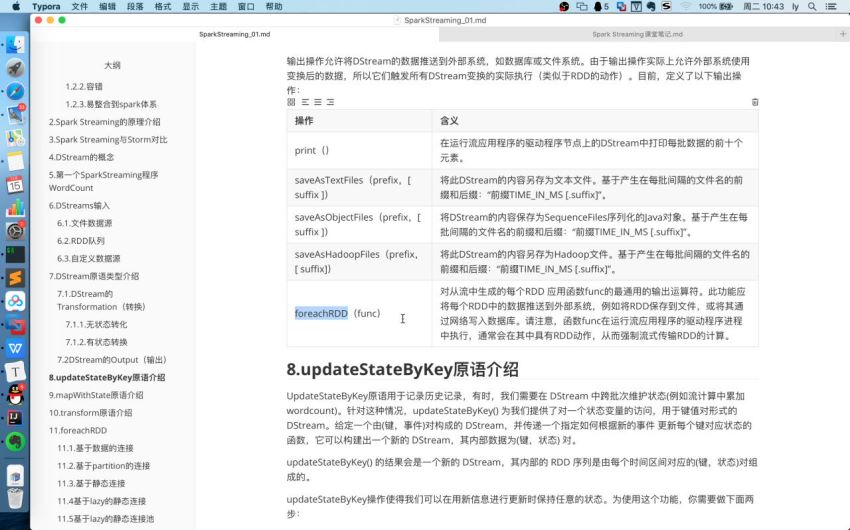Viewport: 850px width, 530px height.
Task: Switch to SparkStreaming_01.md tab
Action: point(235,34)
